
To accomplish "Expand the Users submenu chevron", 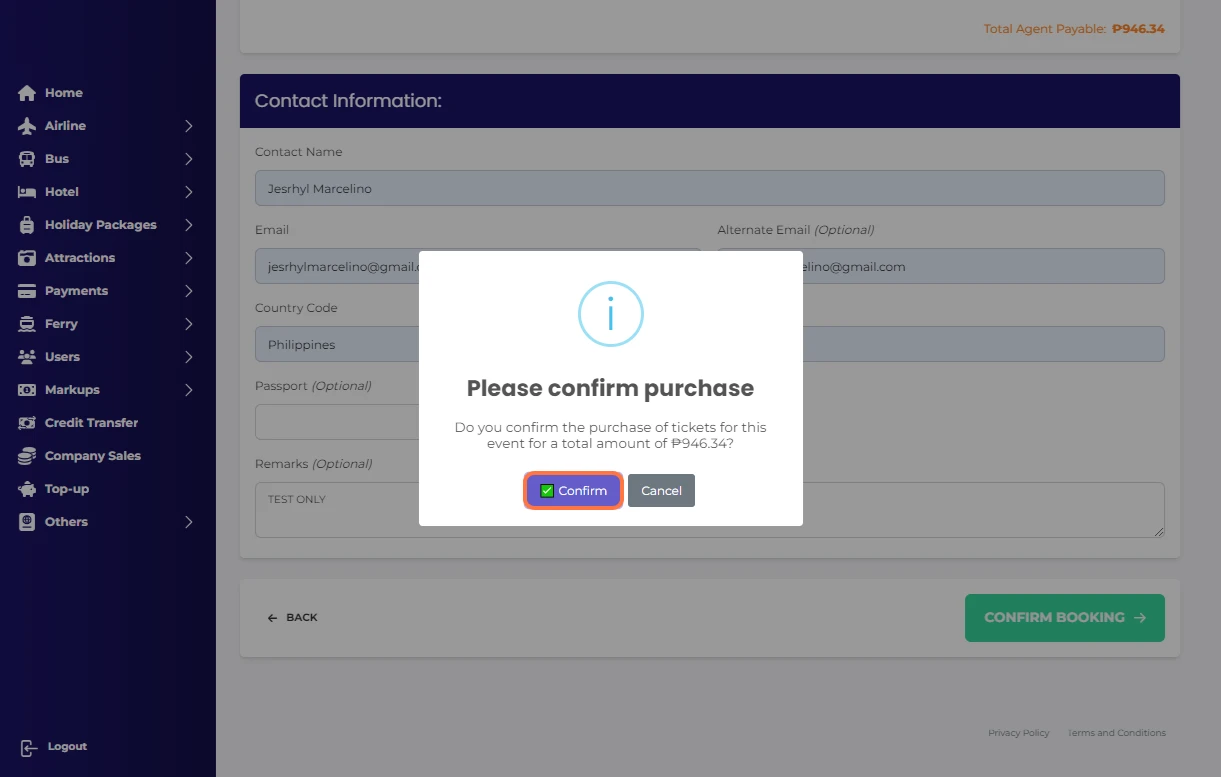I will [x=188, y=357].
